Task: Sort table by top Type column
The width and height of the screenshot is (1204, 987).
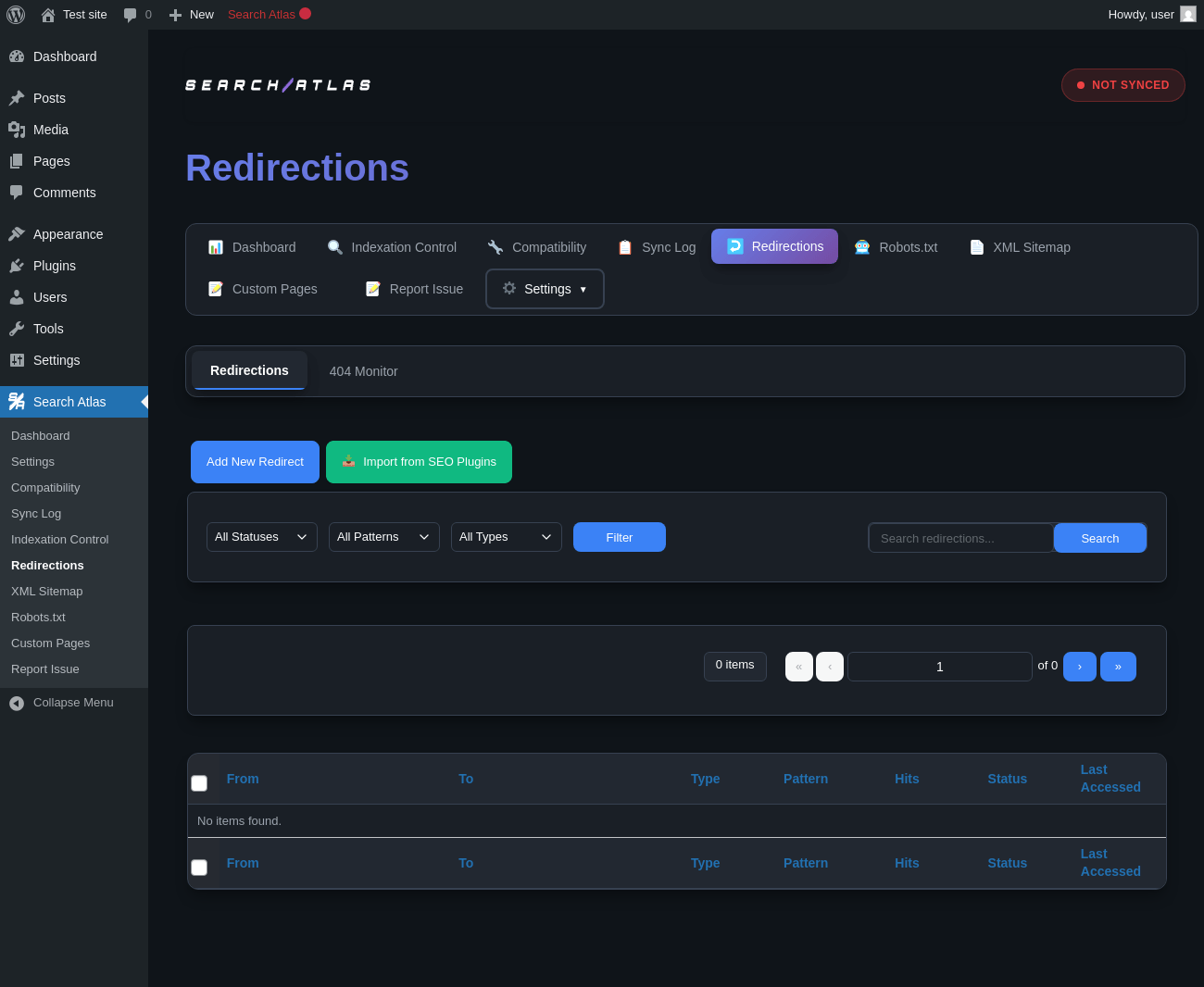Action: (x=706, y=779)
